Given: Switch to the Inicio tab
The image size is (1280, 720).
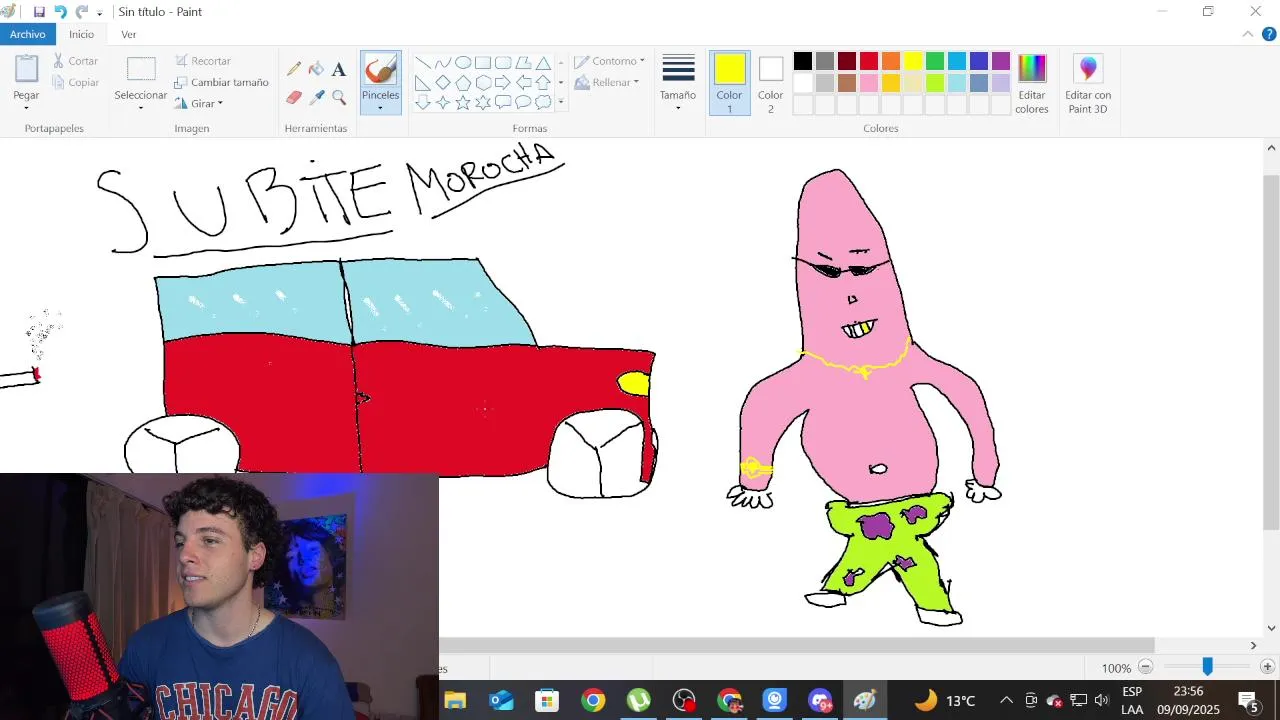Looking at the screenshot, I should click(82, 34).
